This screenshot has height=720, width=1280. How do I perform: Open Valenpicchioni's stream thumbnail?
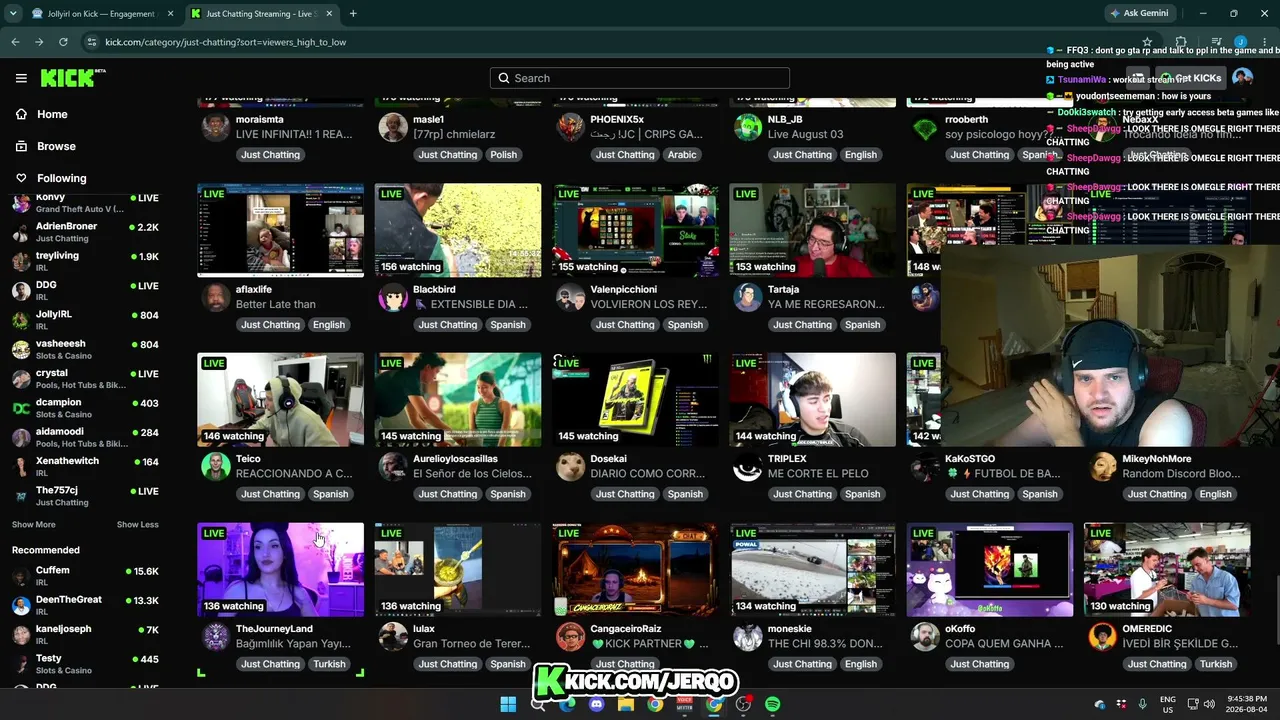tap(635, 230)
